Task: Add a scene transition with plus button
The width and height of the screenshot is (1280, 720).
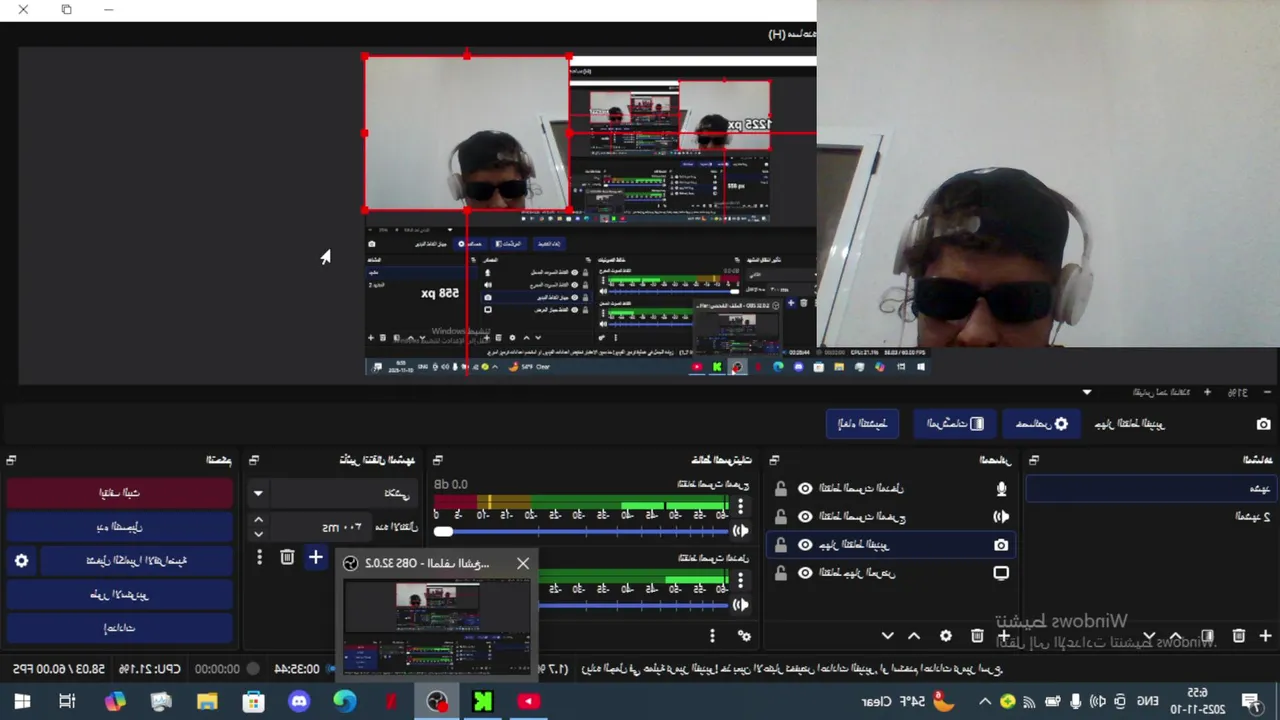Action: [x=315, y=557]
